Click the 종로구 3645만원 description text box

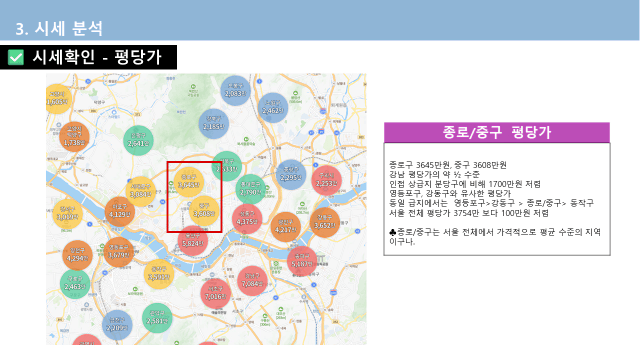point(497,199)
